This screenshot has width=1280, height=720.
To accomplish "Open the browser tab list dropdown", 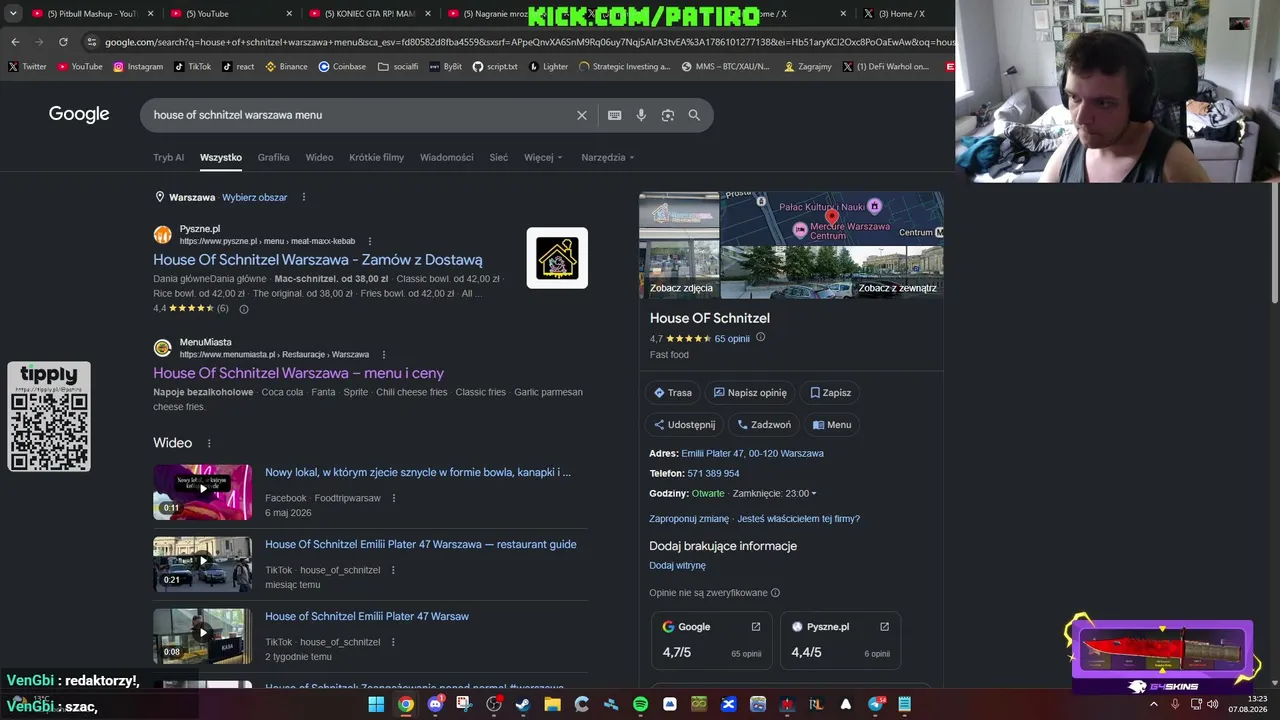I will tap(15, 14).
